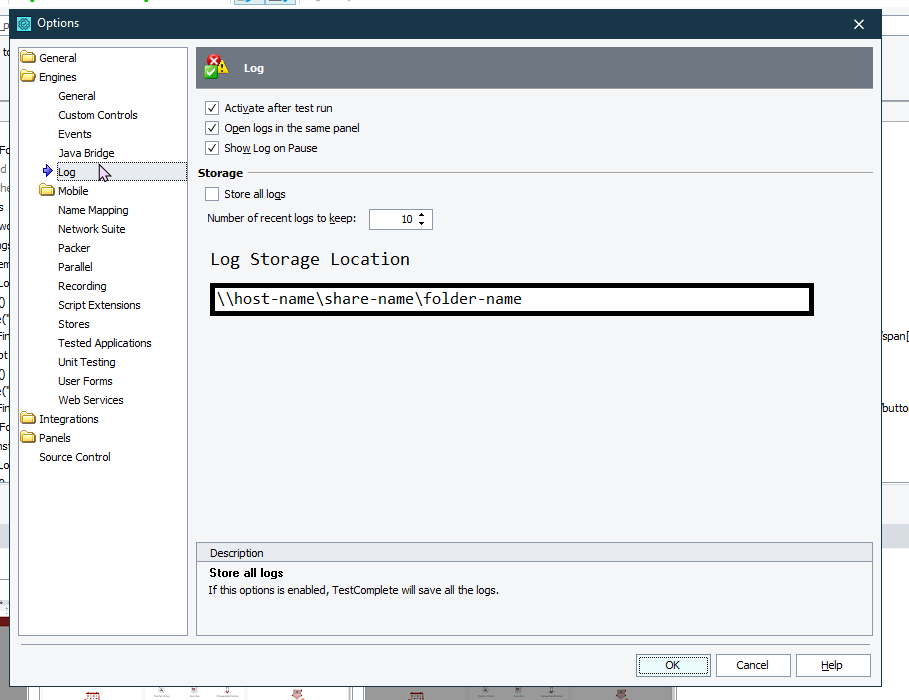Click the Description panel header
The width and height of the screenshot is (909, 700).
534,553
